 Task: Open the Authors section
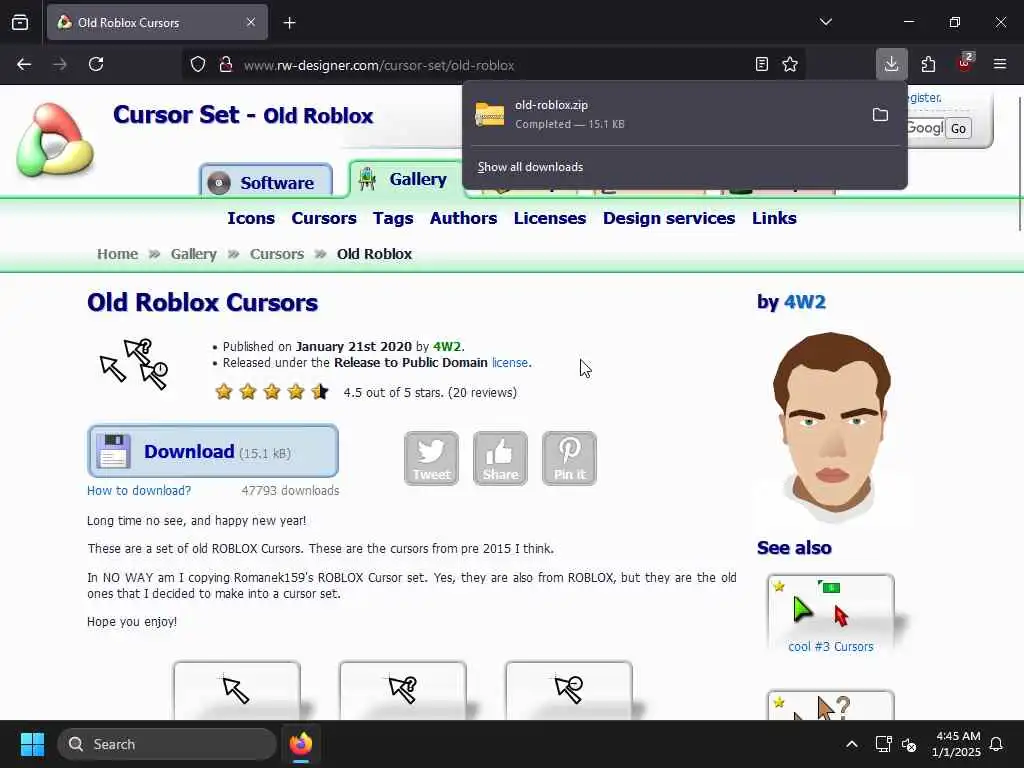tap(463, 218)
